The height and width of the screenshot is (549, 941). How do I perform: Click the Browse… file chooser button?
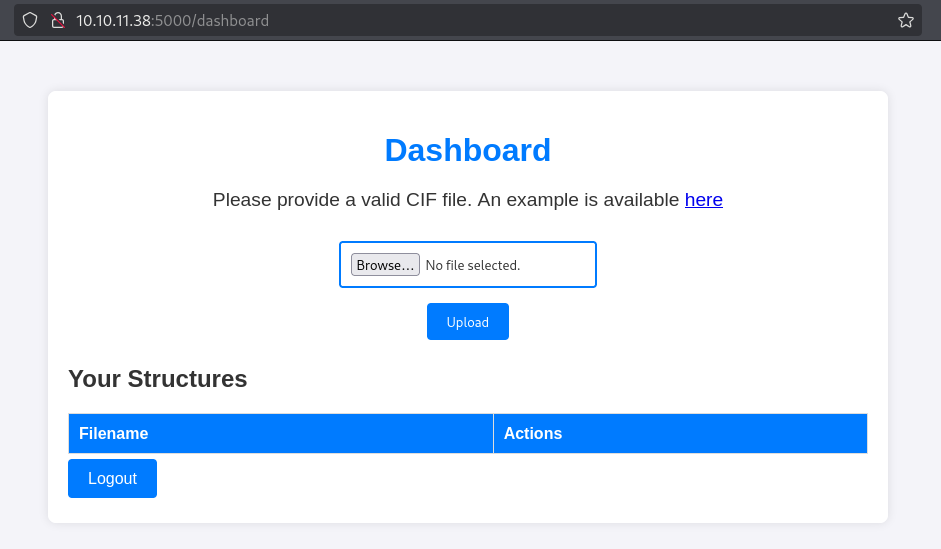[385, 265]
